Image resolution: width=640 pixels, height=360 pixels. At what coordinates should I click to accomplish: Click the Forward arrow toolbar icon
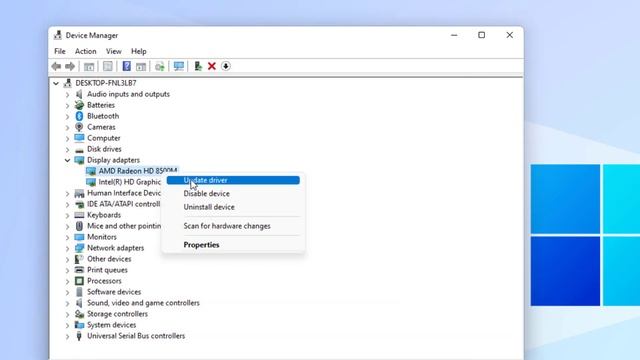pyautogui.click(x=70, y=66)
